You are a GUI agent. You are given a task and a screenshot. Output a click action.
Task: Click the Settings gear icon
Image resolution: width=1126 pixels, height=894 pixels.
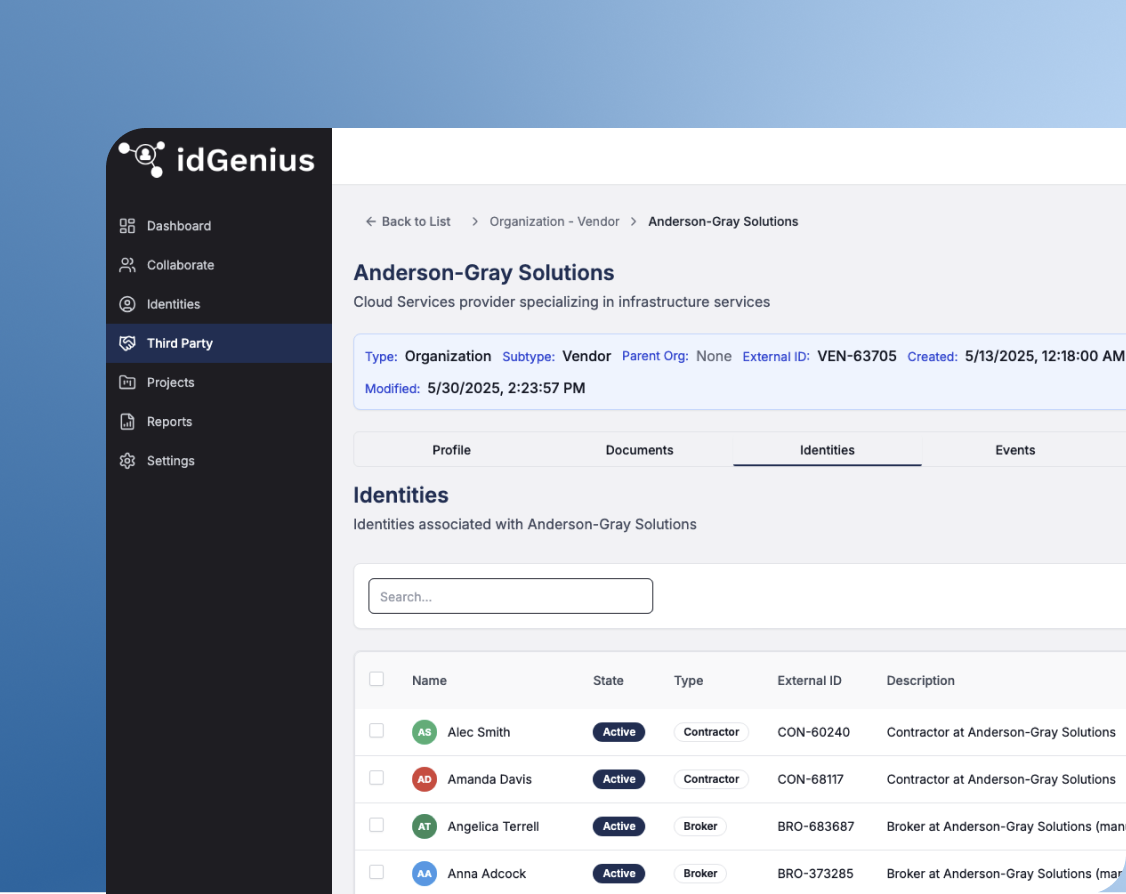point(127,460)
